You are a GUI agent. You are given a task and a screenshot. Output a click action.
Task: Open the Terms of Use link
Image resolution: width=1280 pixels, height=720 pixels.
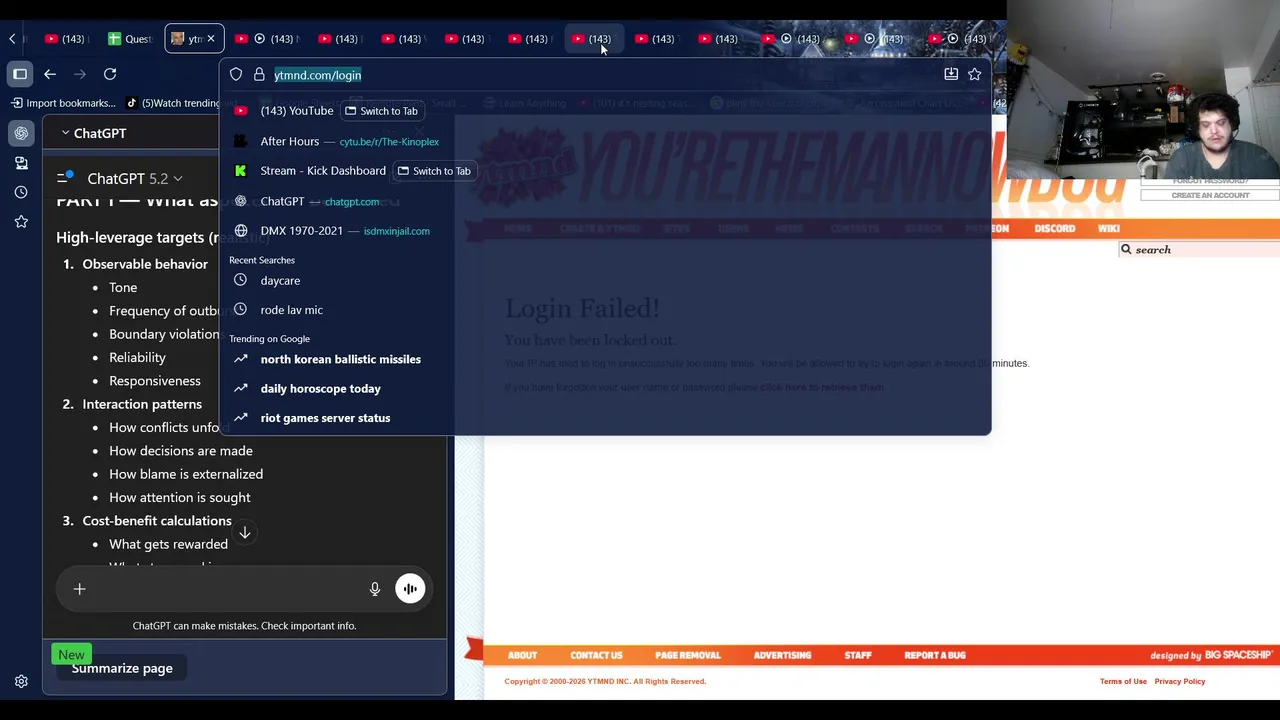[1123, 682]
